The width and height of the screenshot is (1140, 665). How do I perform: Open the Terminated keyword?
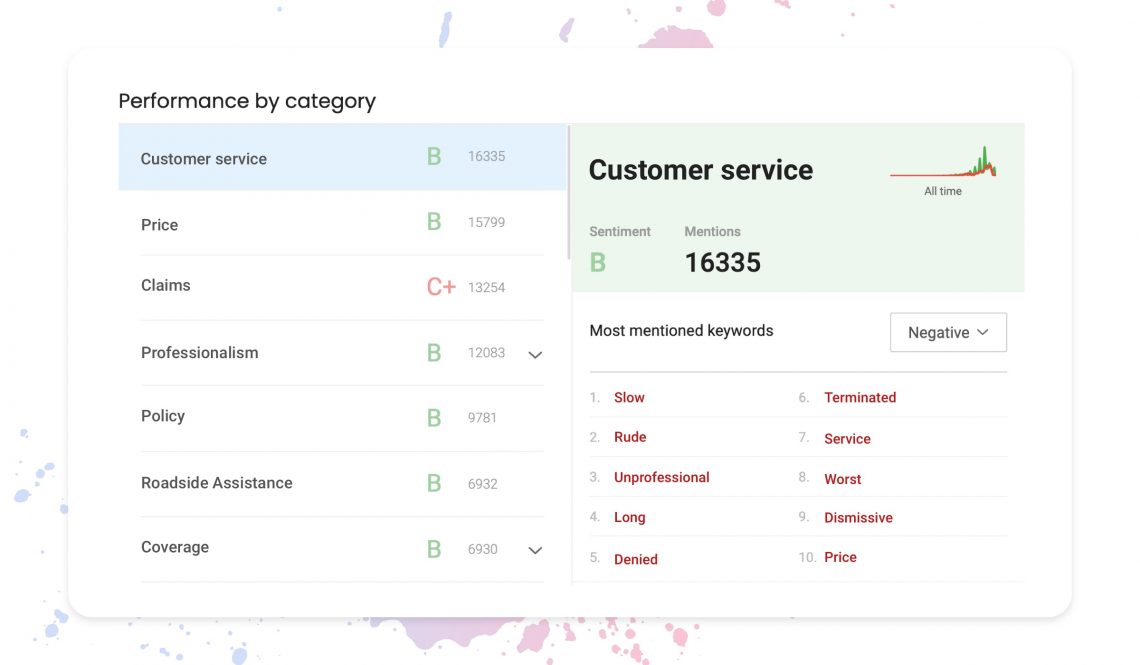click(x=860, y=397)
